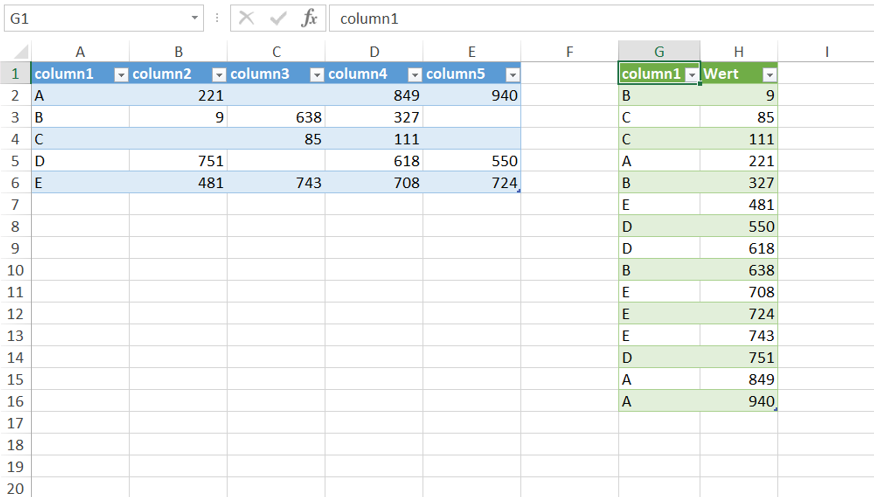Click cell containing 481 in column2
The image size is (874, 497).
tap(178, 183)
